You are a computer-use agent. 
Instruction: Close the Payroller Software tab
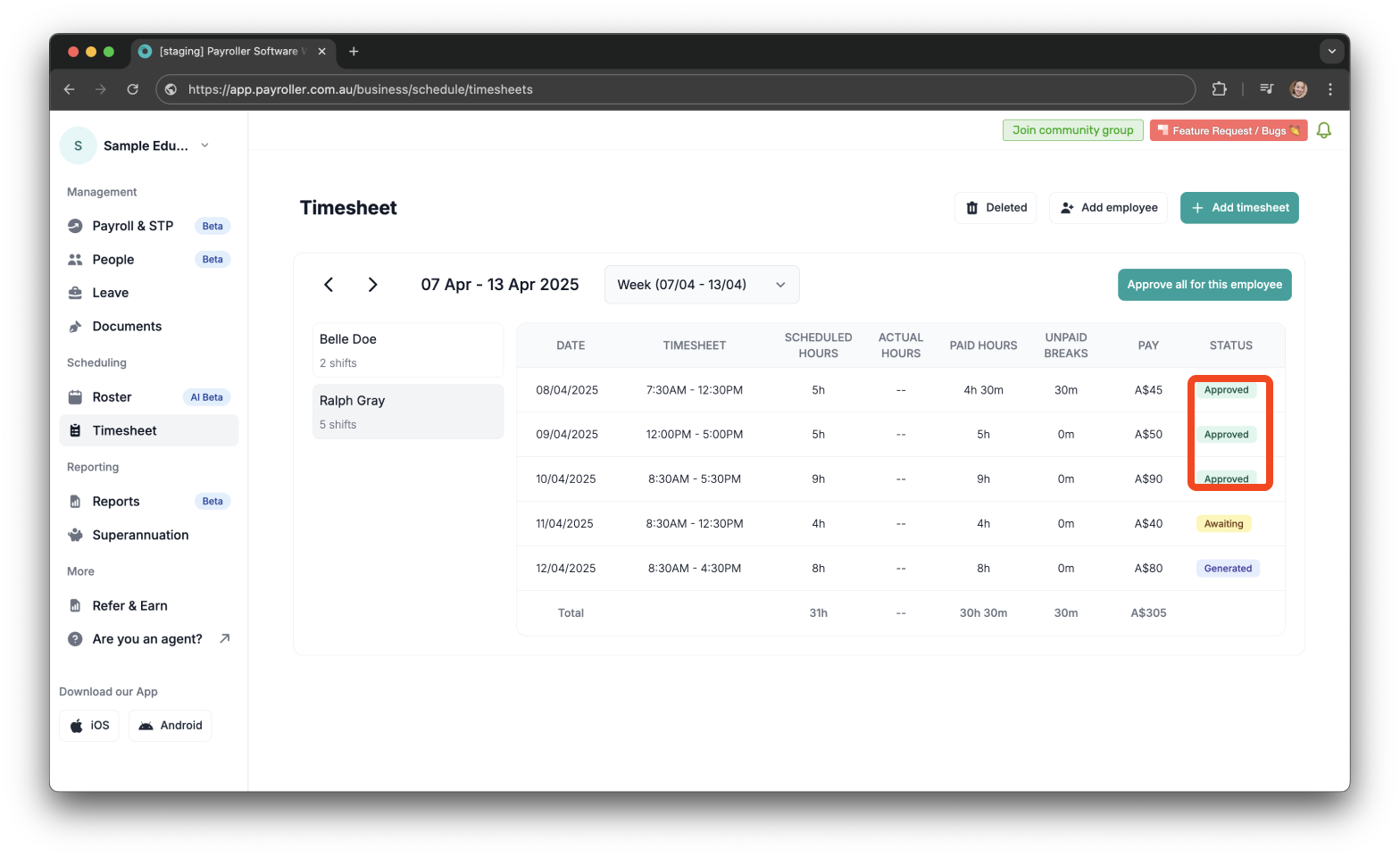(322, 52)
